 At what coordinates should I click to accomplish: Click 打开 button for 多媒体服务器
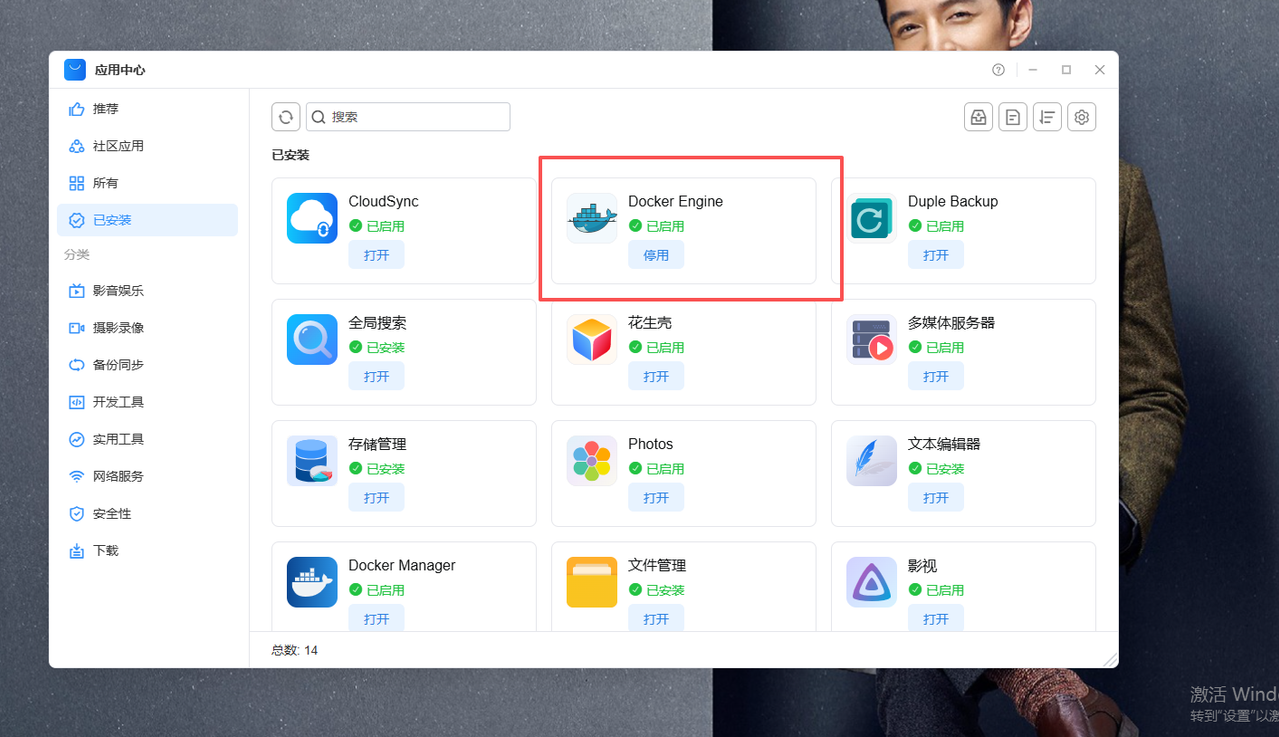tap(936, 376)
